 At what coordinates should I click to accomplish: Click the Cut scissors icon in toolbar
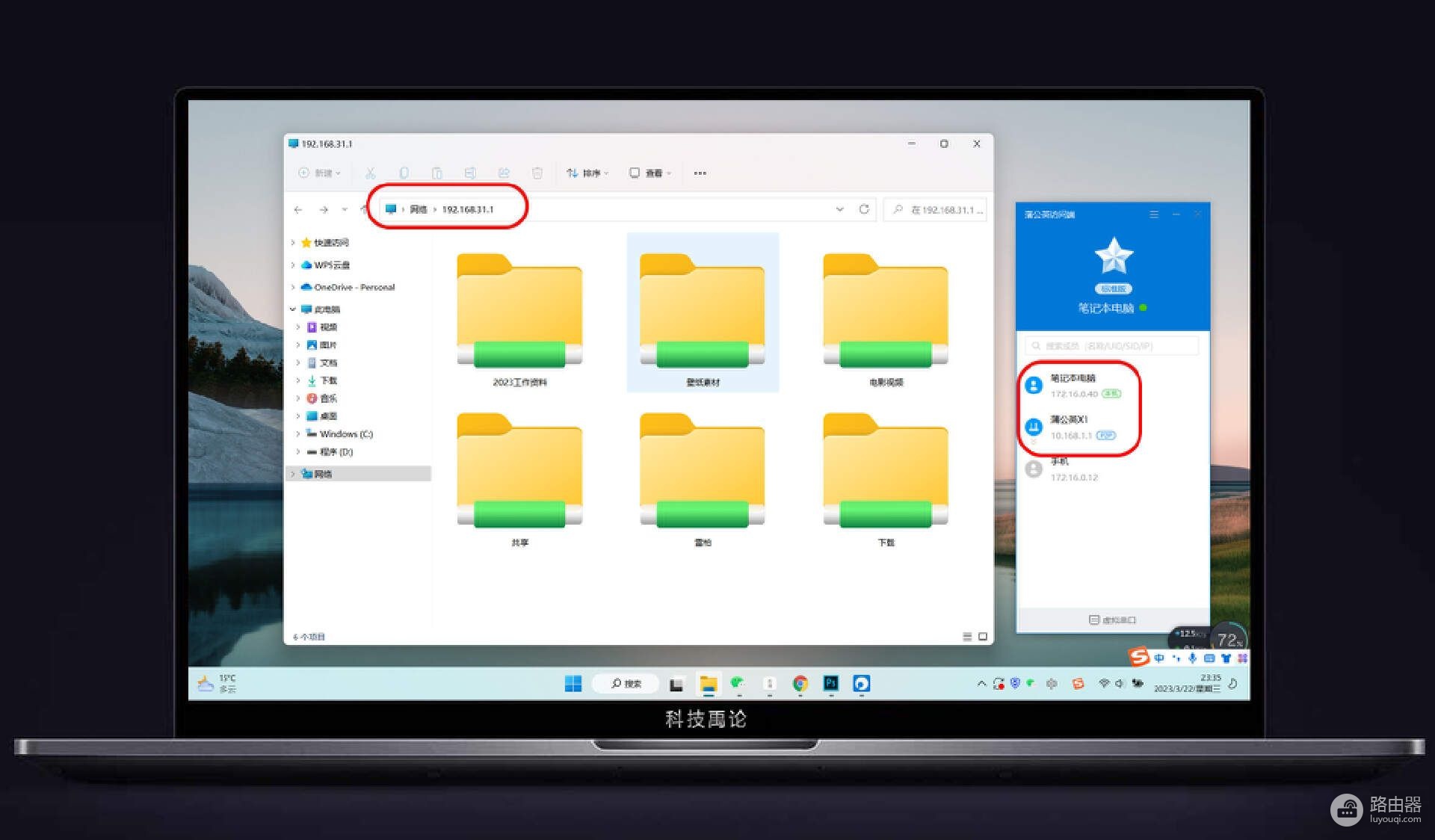(x=370, y=173)
